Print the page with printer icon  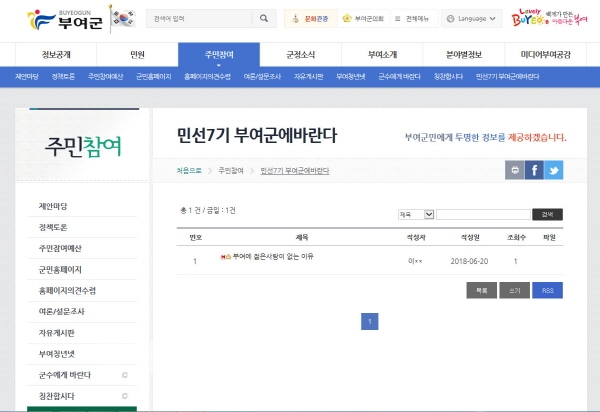(x=514, y=170)
